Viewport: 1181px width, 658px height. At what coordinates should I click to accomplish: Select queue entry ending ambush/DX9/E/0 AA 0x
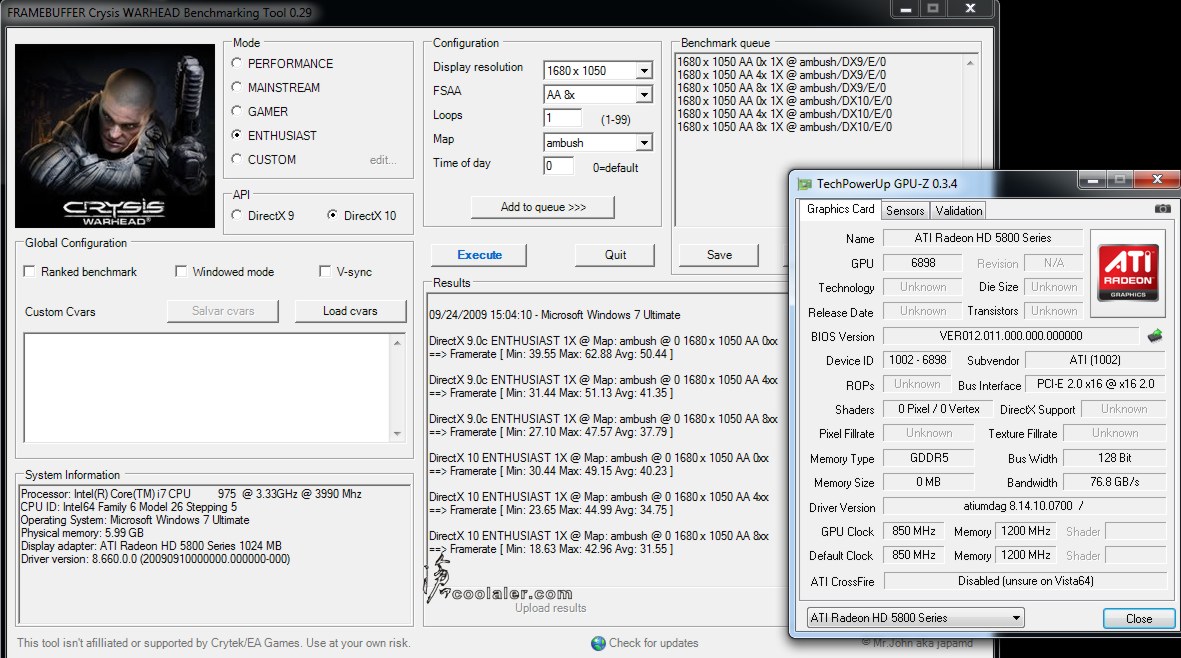coord(781,62)
